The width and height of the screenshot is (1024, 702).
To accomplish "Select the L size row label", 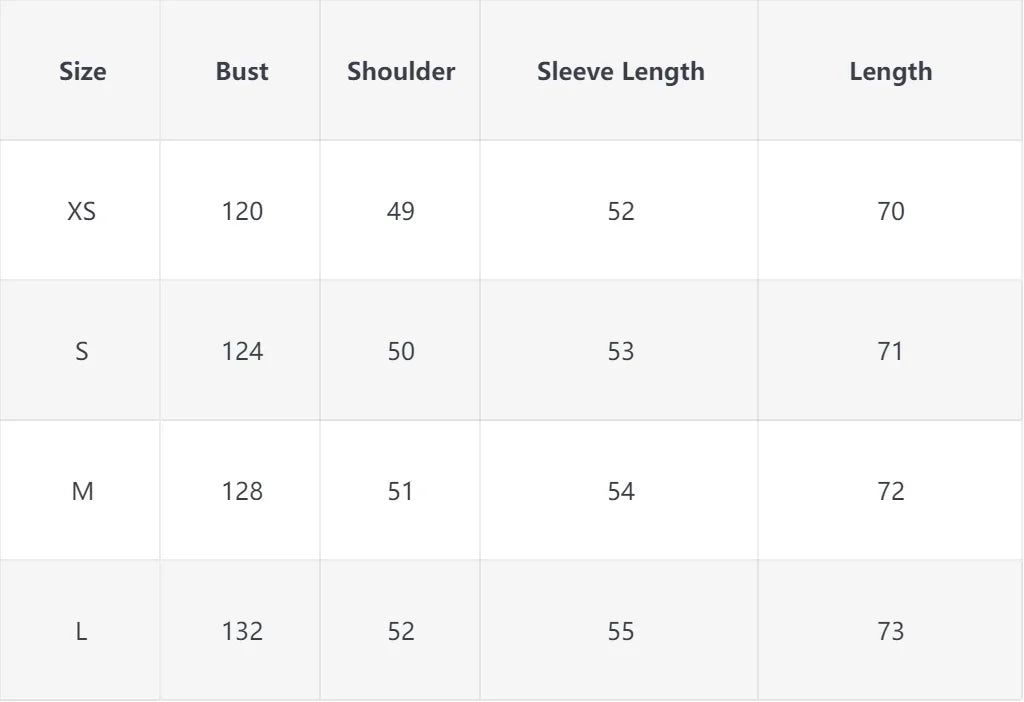I will [x=81, y=631].
